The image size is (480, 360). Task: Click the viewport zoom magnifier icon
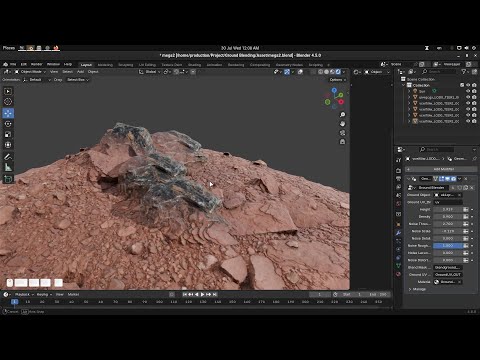point(342,115)
